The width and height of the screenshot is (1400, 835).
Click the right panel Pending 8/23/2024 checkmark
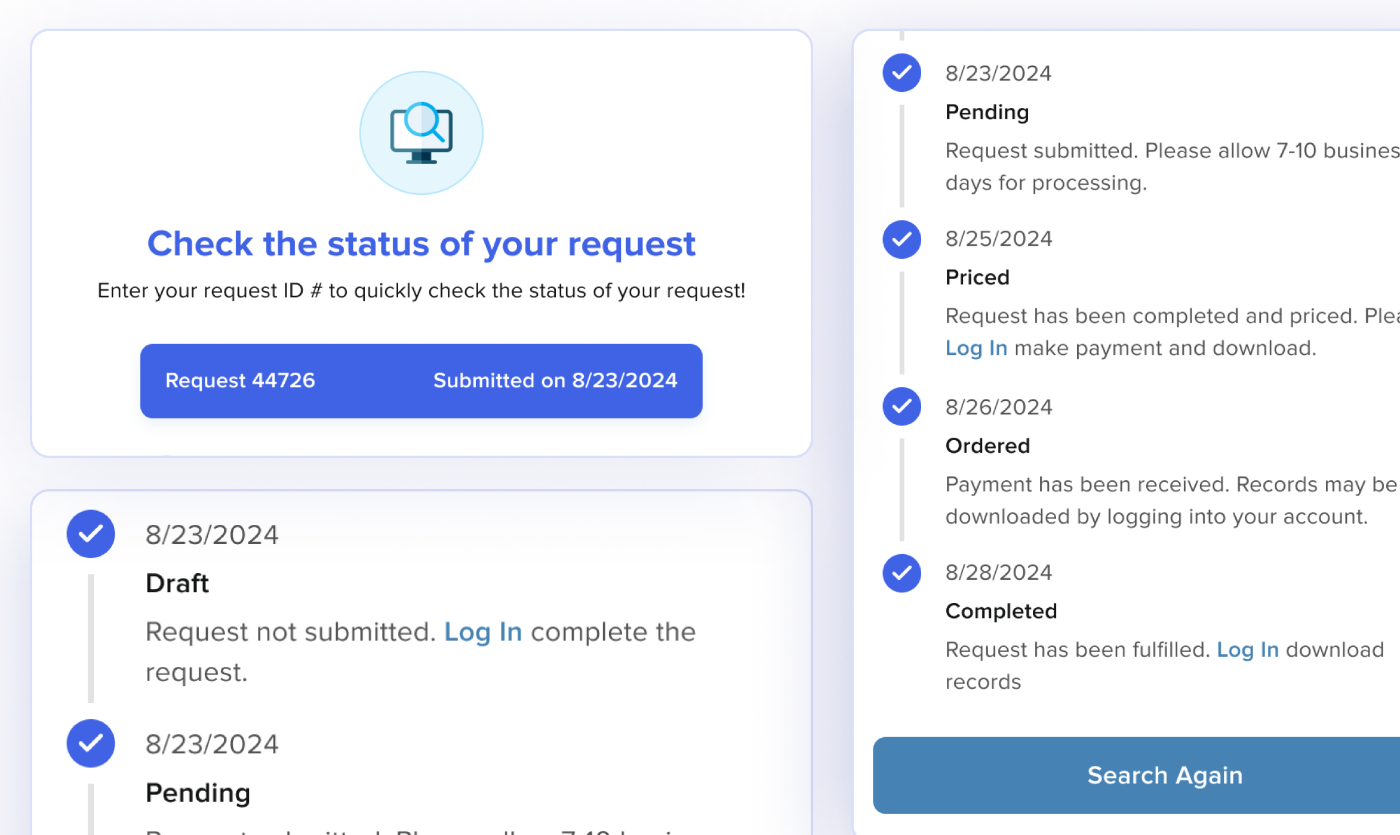coord(902,73)
